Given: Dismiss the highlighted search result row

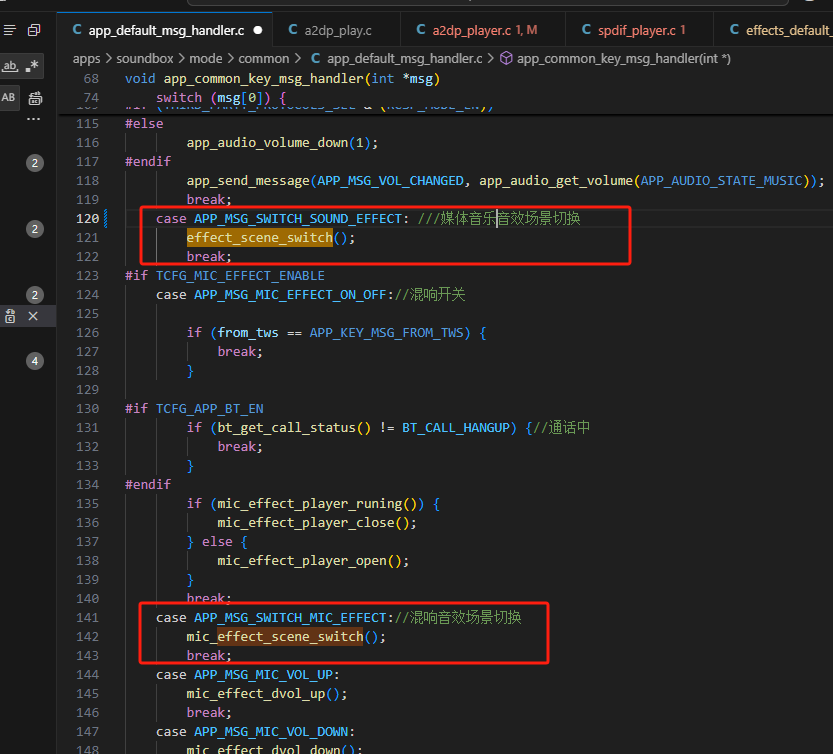Looking at the screenshot, I should (x=33, y=316).
